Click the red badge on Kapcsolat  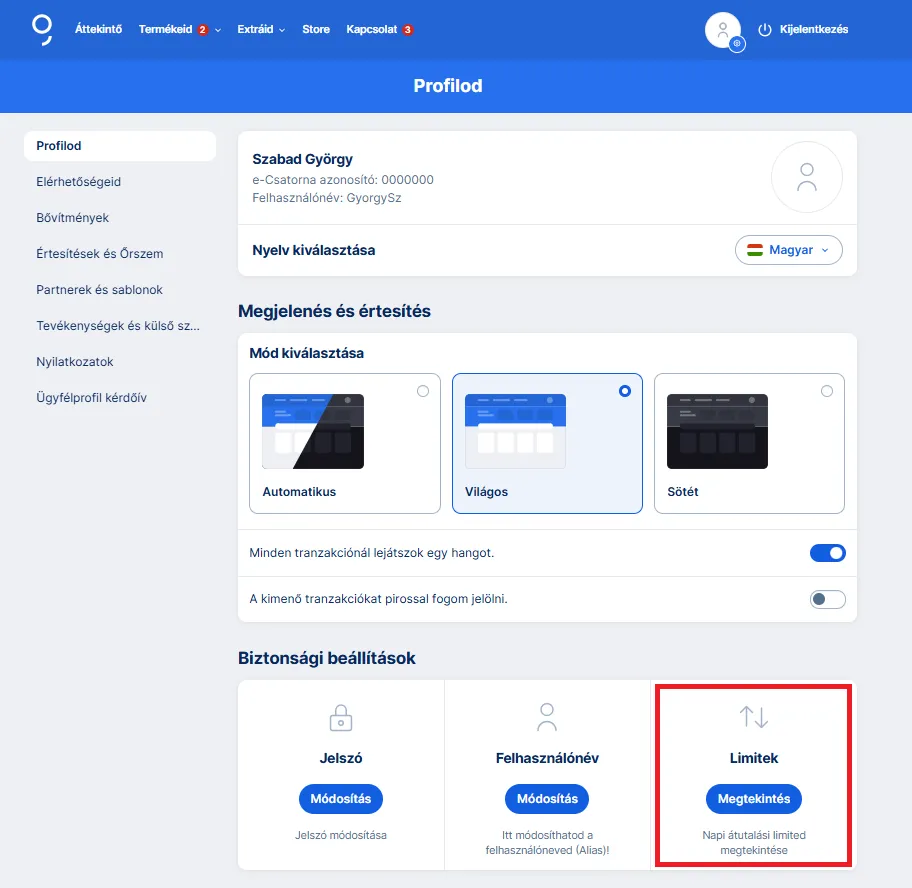pos(408,30)
